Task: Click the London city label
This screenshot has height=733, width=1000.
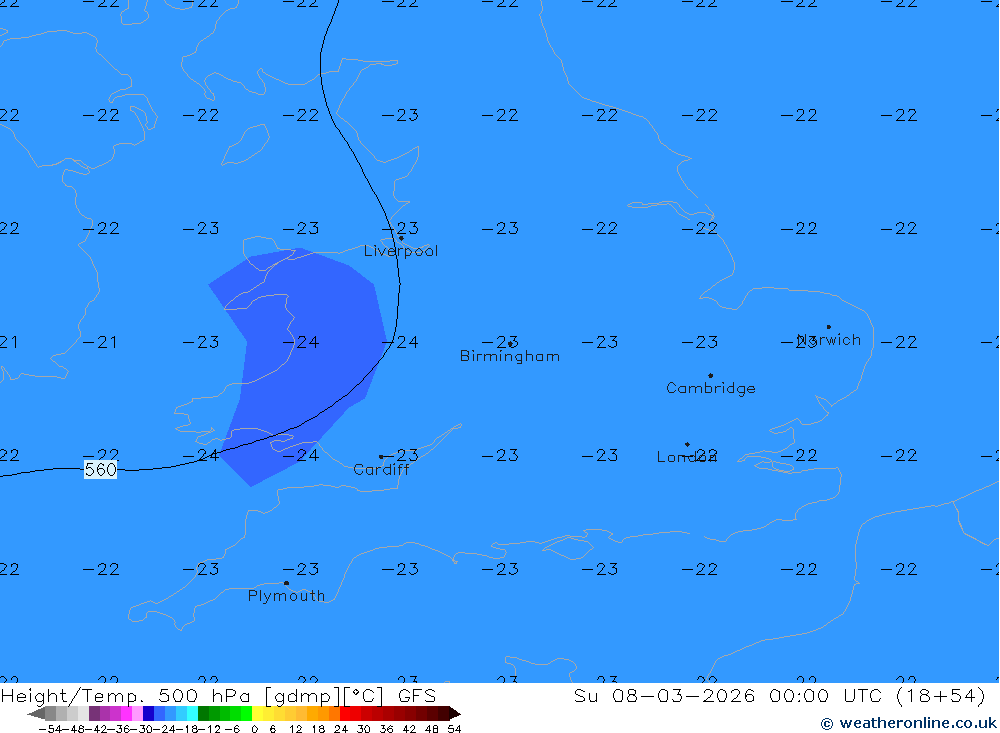Action: click(686, 457)
